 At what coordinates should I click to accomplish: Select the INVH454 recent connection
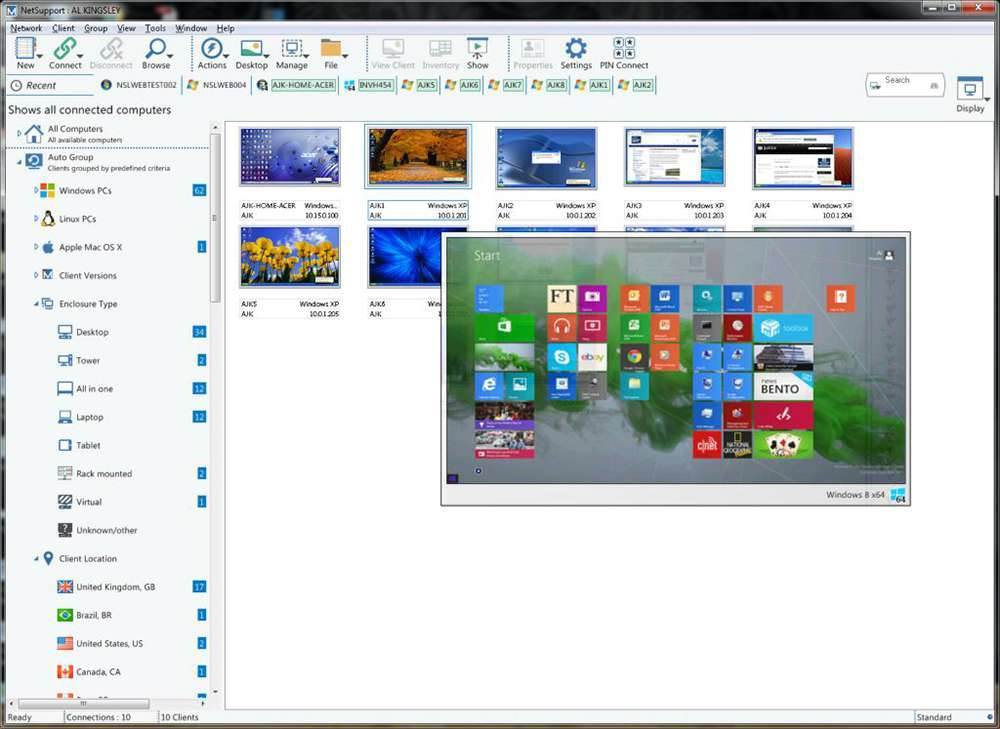pos(369,85)
